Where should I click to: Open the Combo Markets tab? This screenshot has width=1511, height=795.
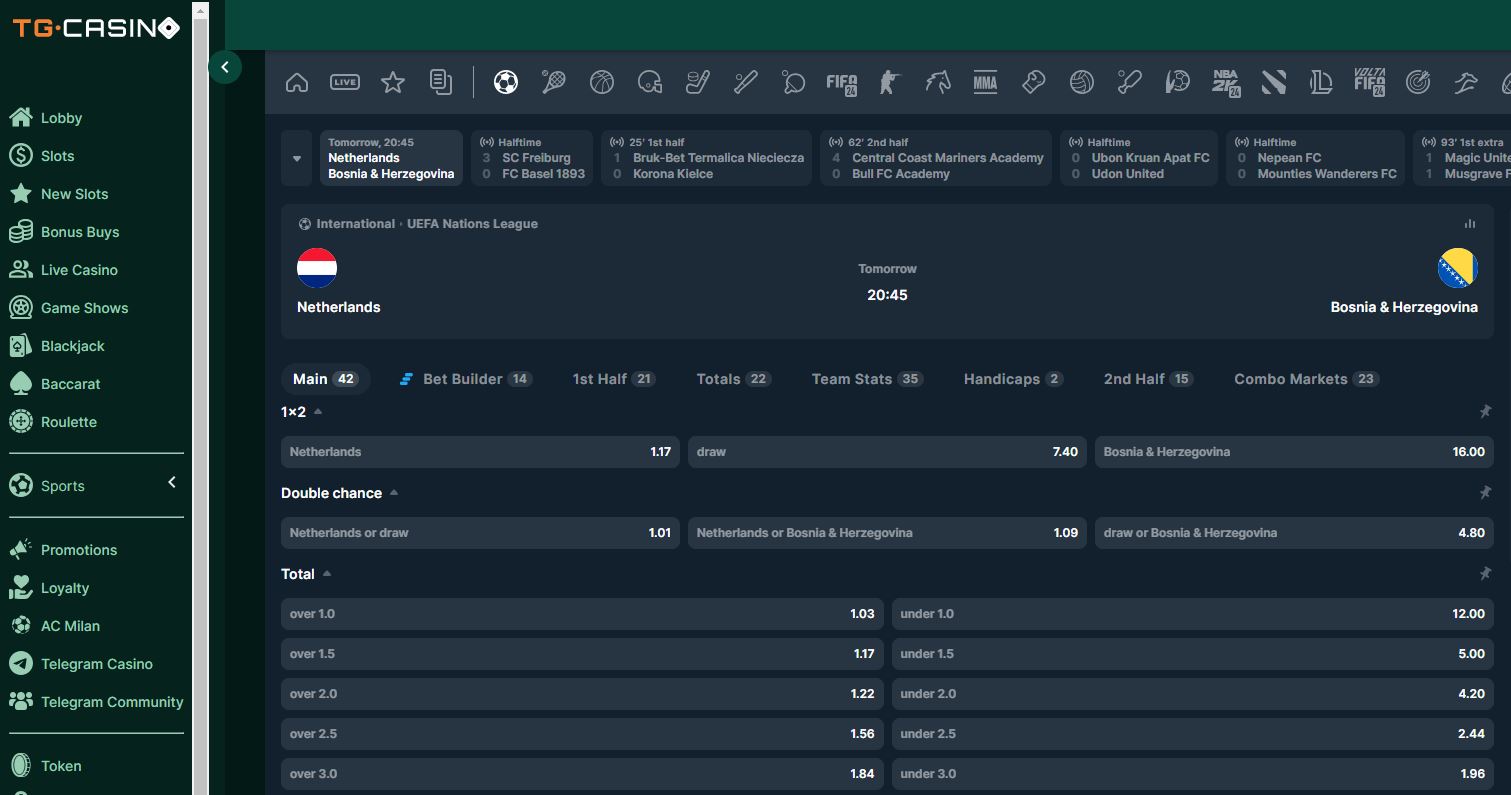click(1306, 379)
